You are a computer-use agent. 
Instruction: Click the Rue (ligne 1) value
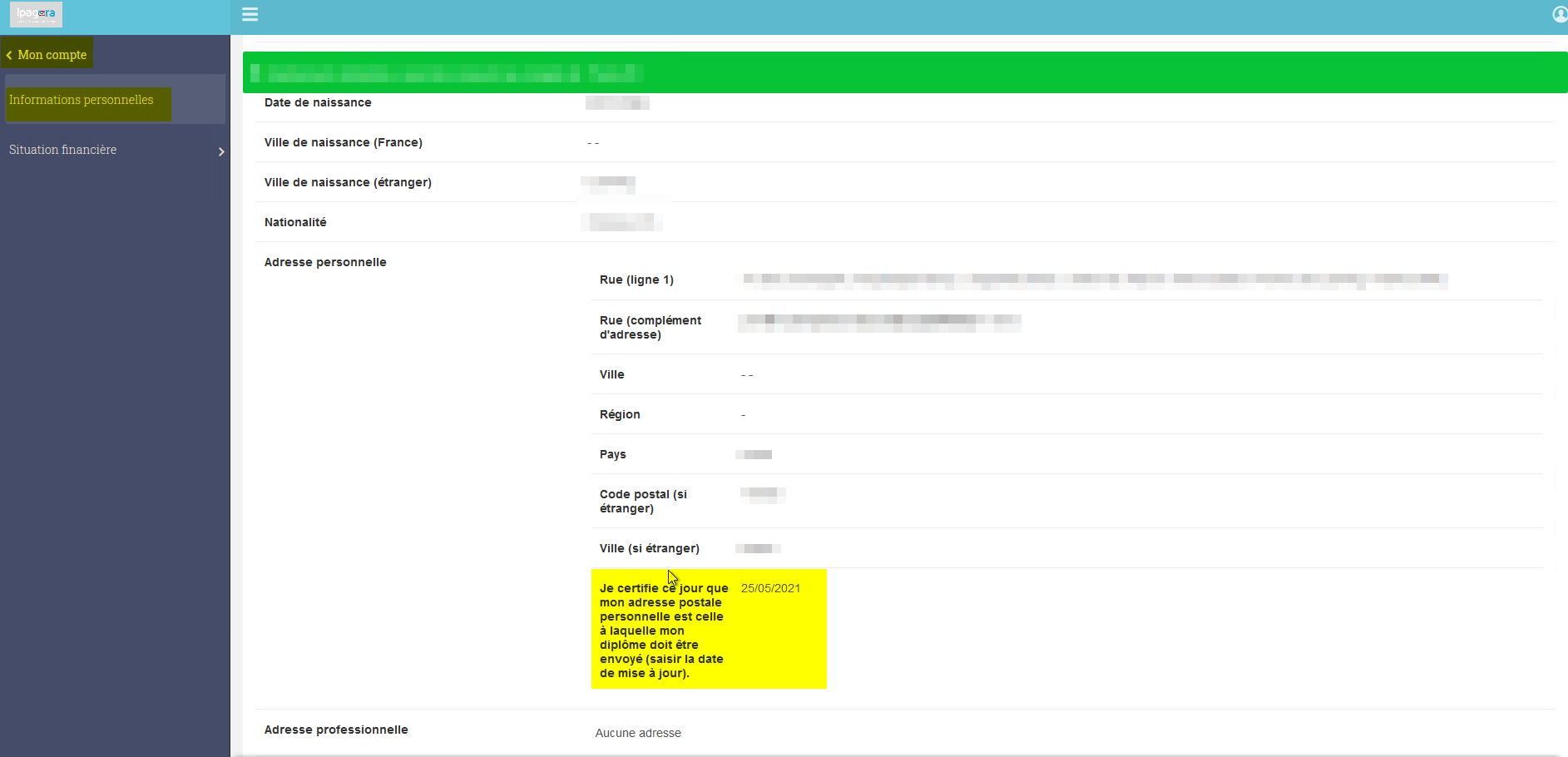1095,280
